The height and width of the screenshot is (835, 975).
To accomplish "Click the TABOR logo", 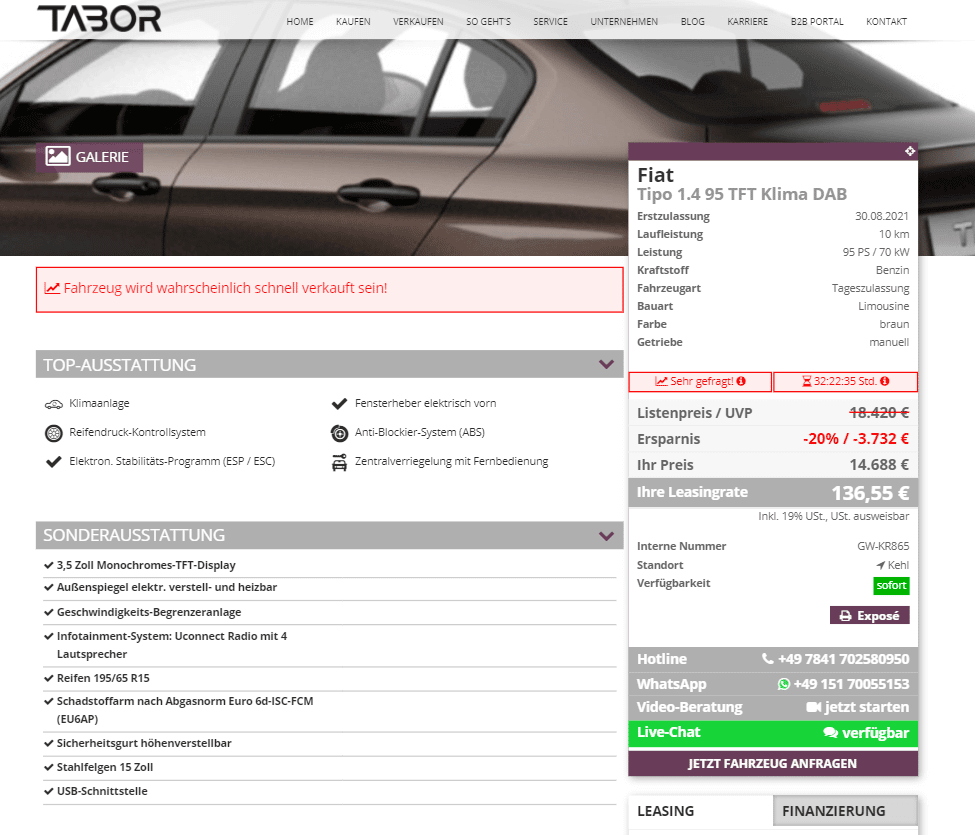I will pos(99,19).
